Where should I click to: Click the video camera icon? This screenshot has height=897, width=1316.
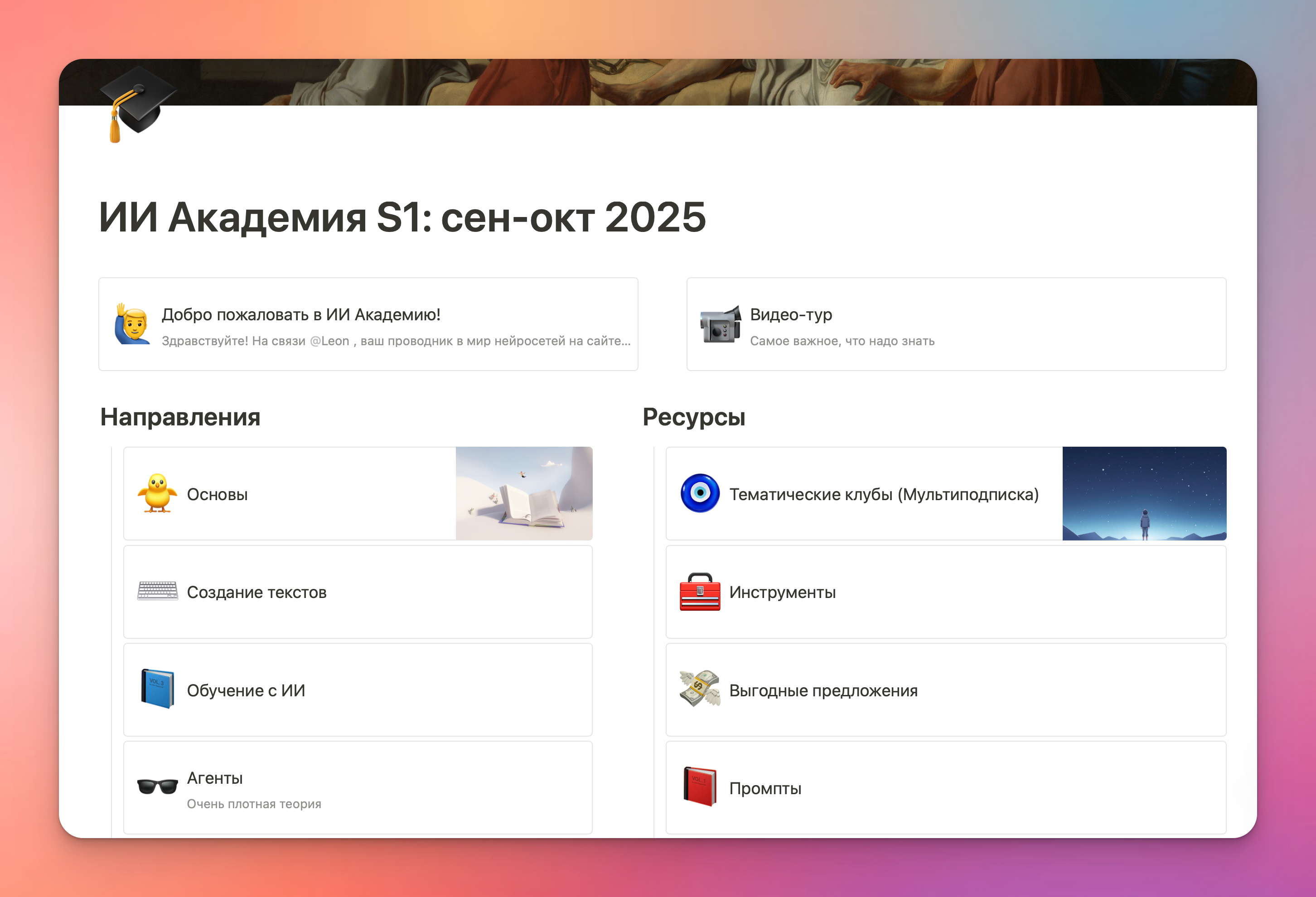click(x=720, y=324)
